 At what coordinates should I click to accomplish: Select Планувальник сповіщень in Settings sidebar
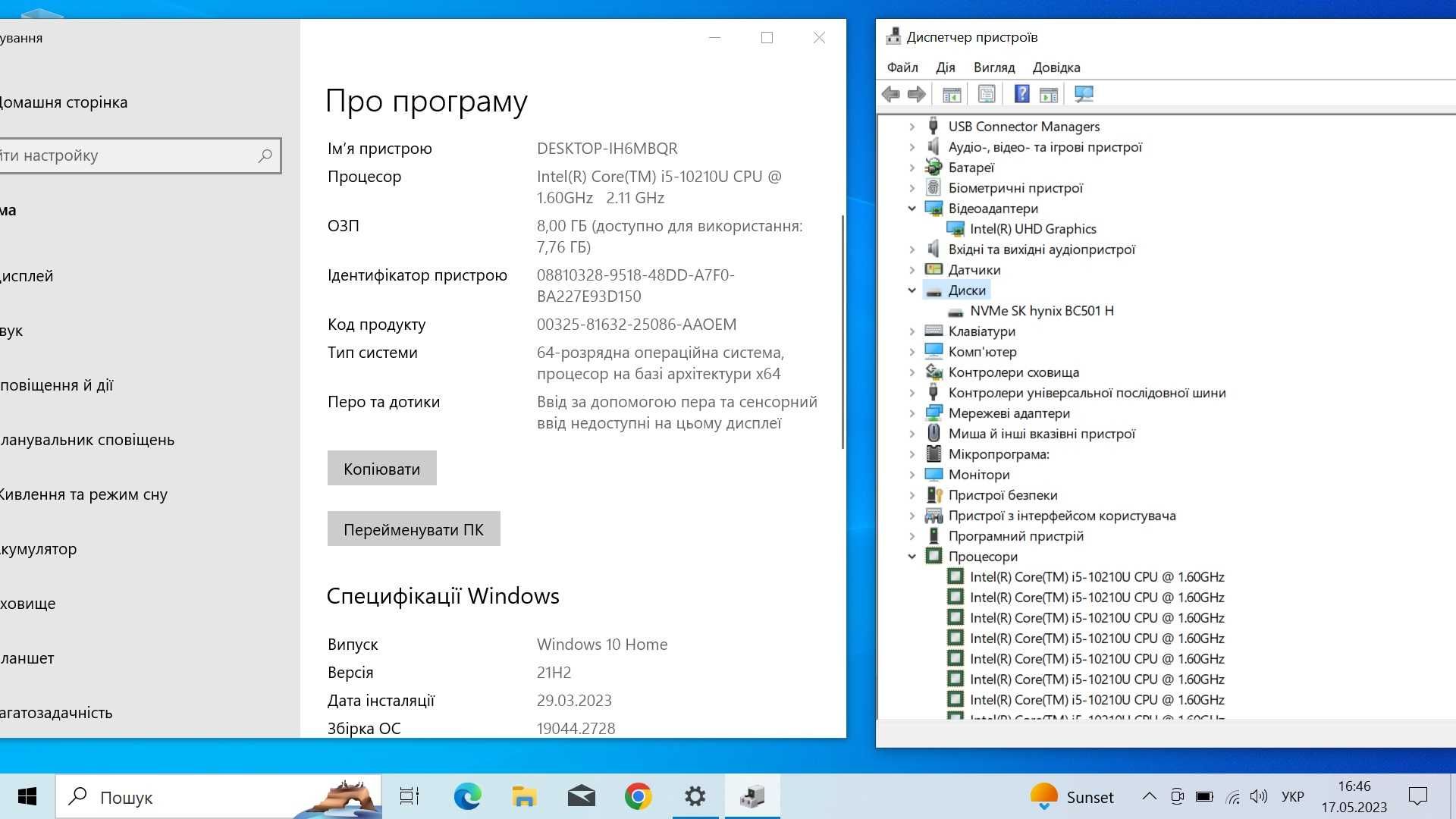coord(86,440)
